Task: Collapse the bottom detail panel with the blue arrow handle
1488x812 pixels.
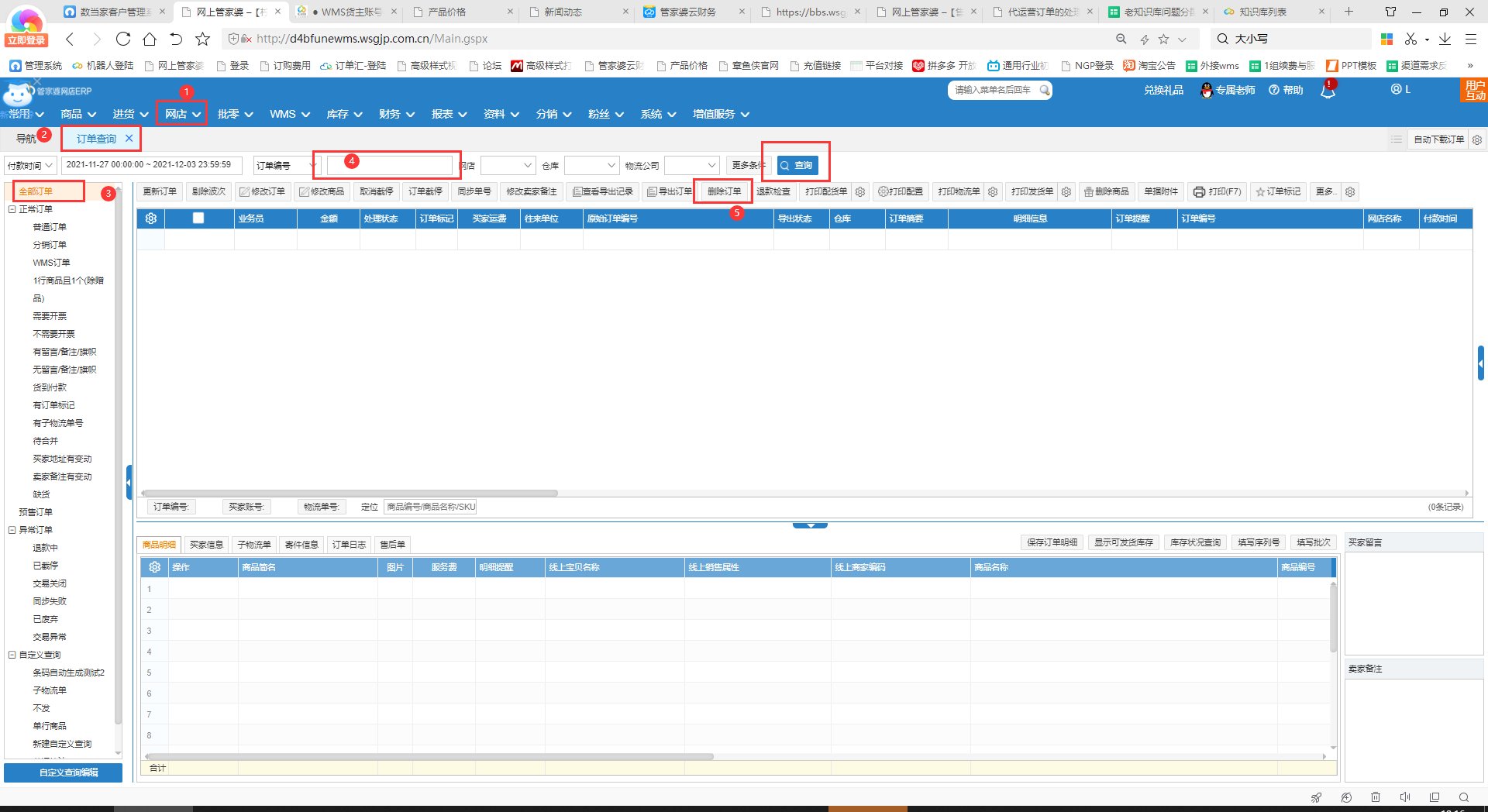Action: point(810,525)
